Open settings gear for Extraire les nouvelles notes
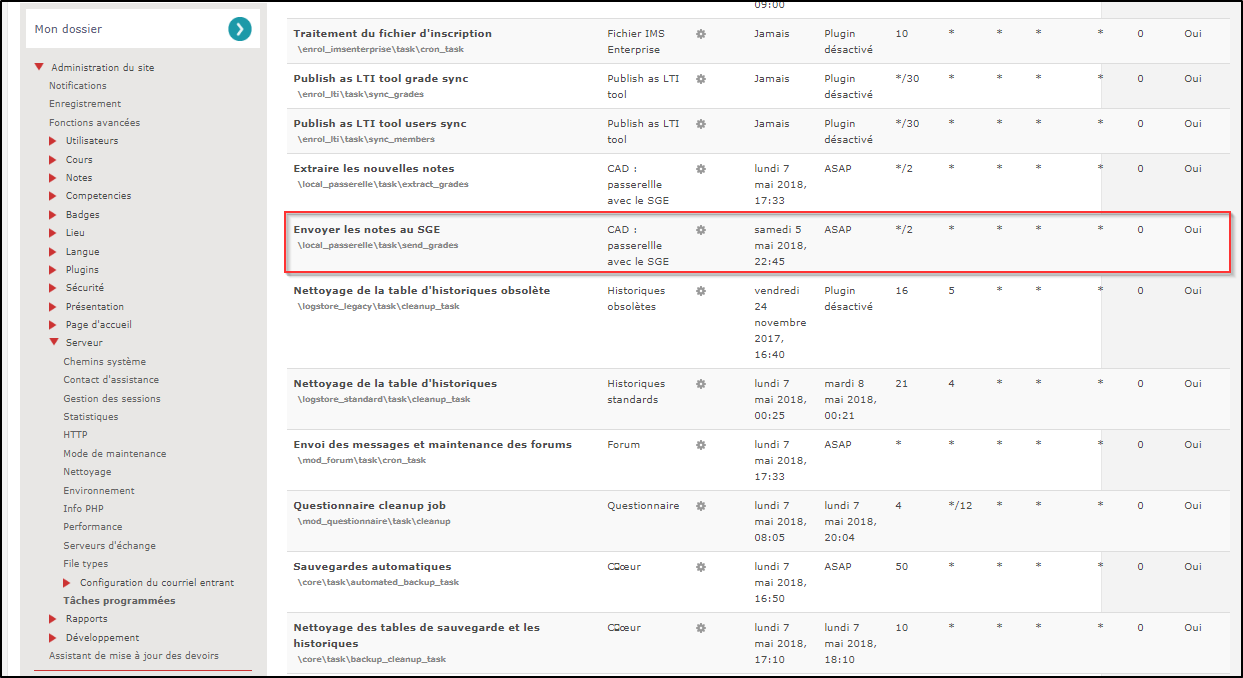 (x=701, y=169)
